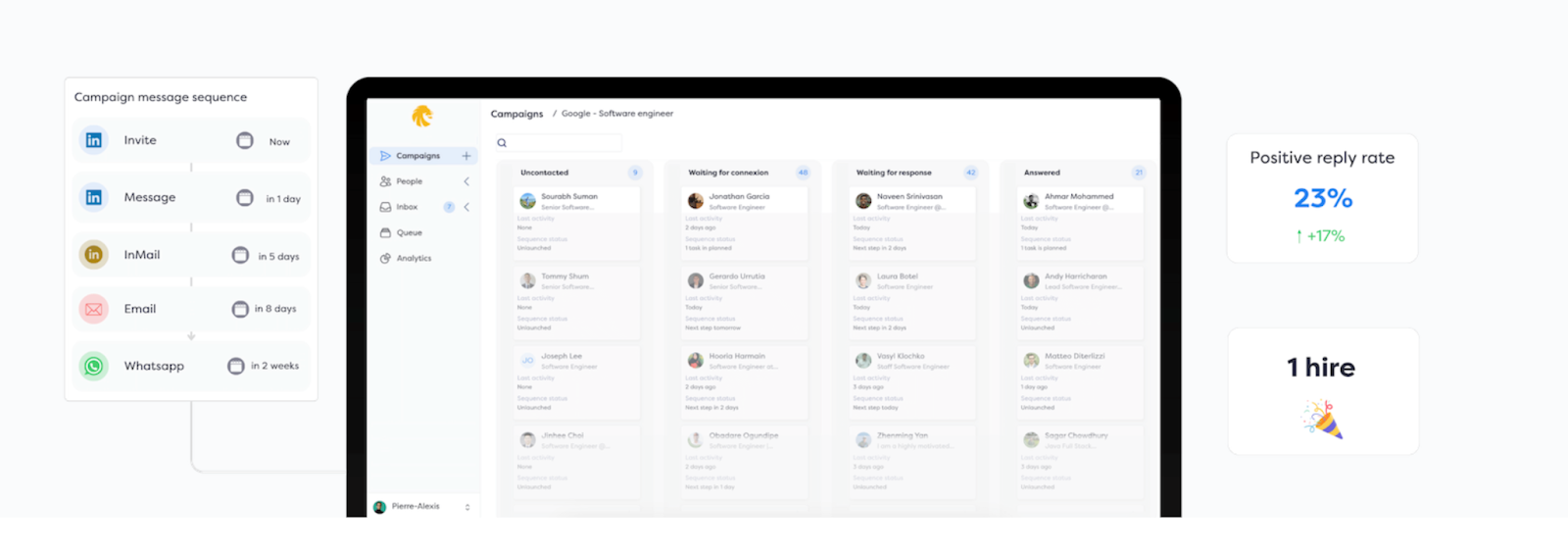Click the People icon in sidebar

point(385,181)
